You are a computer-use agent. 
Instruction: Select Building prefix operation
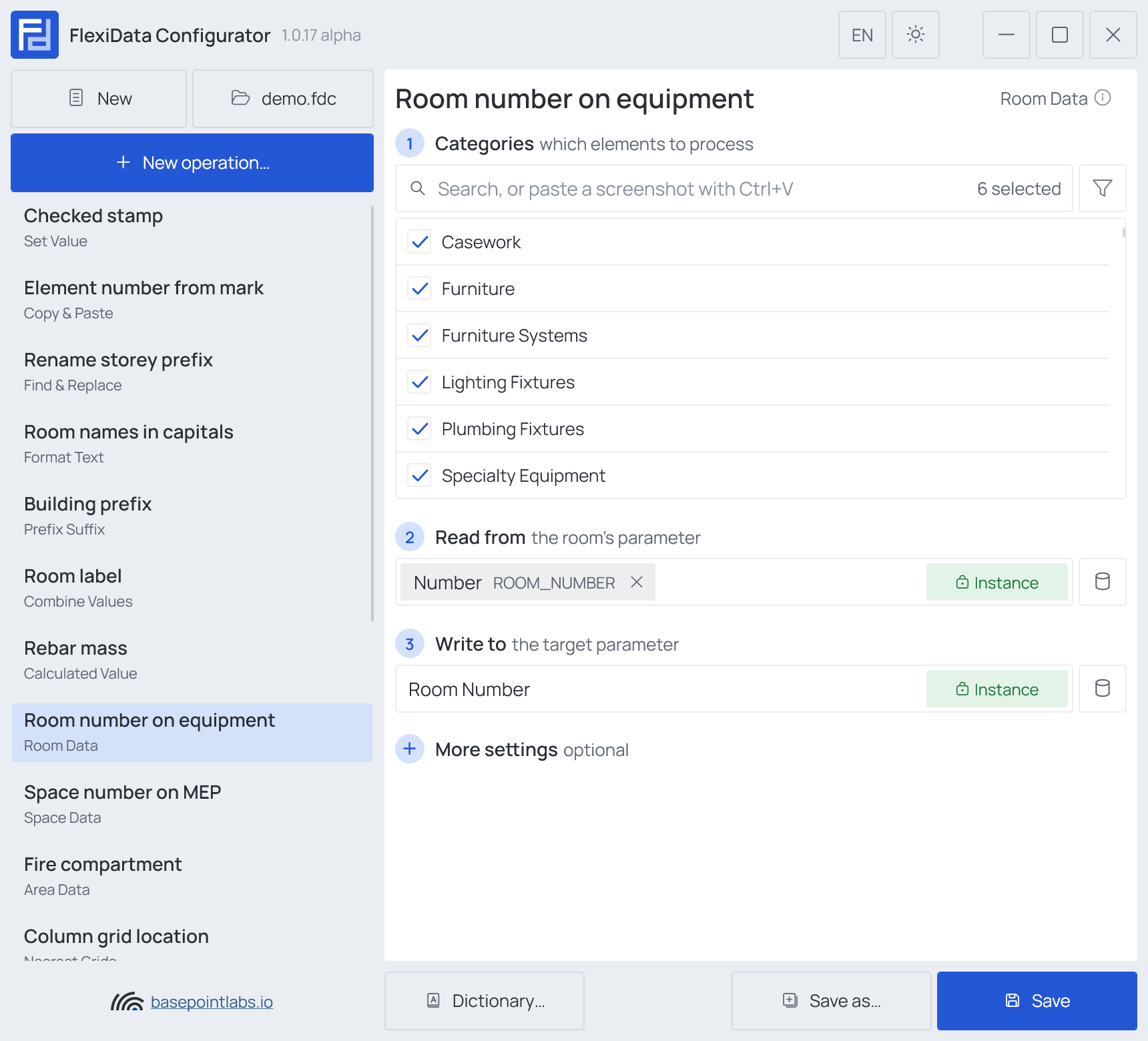(192, 515)
